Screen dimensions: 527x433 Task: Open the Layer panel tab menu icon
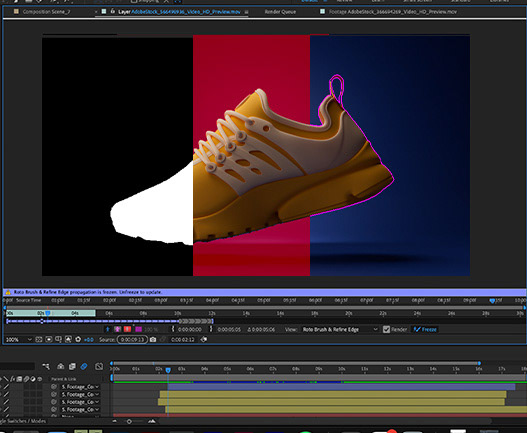pyautogui.click(x=246, y=12)
